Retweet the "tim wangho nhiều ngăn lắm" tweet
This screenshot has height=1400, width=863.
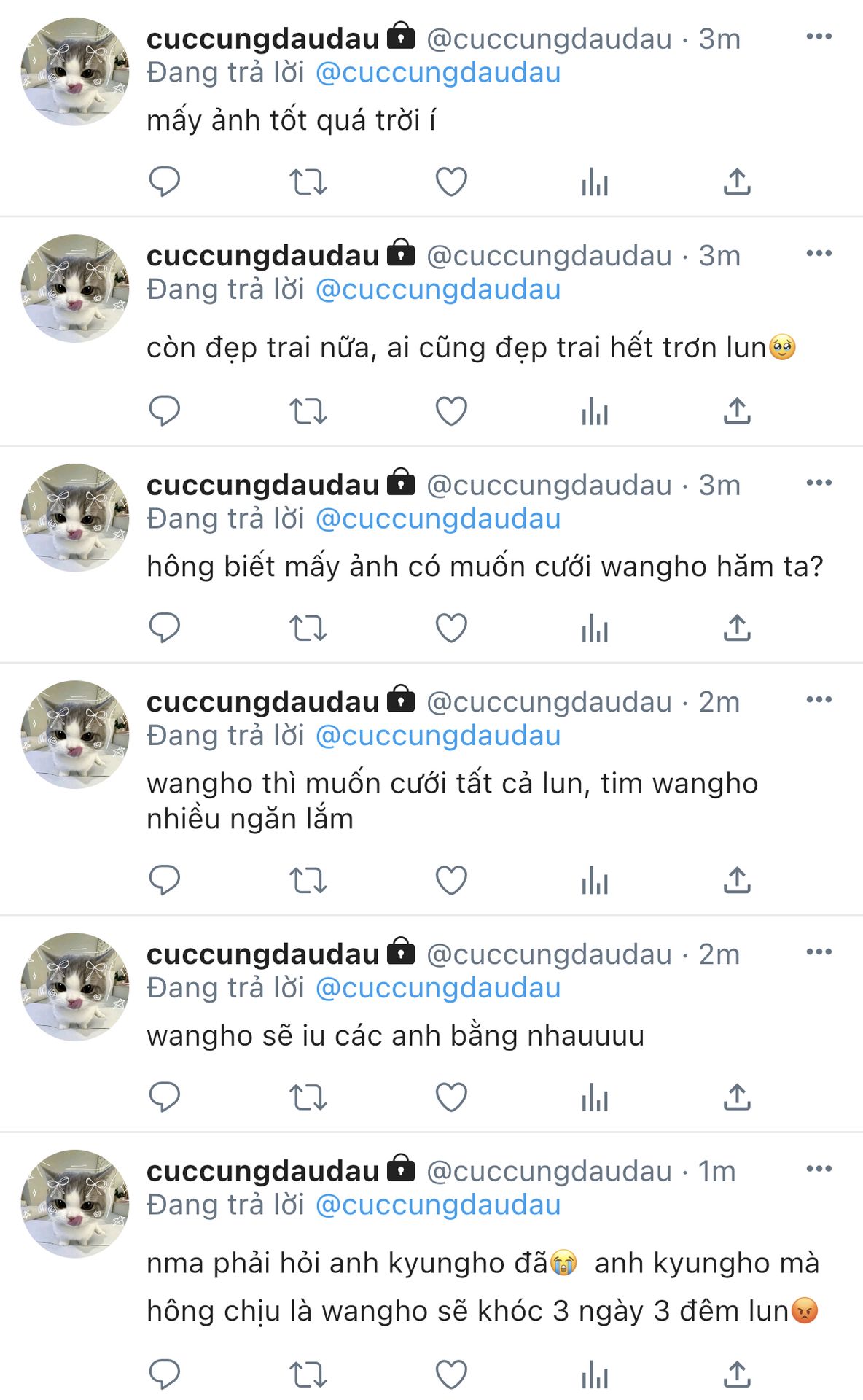click(x=308, y=880)
